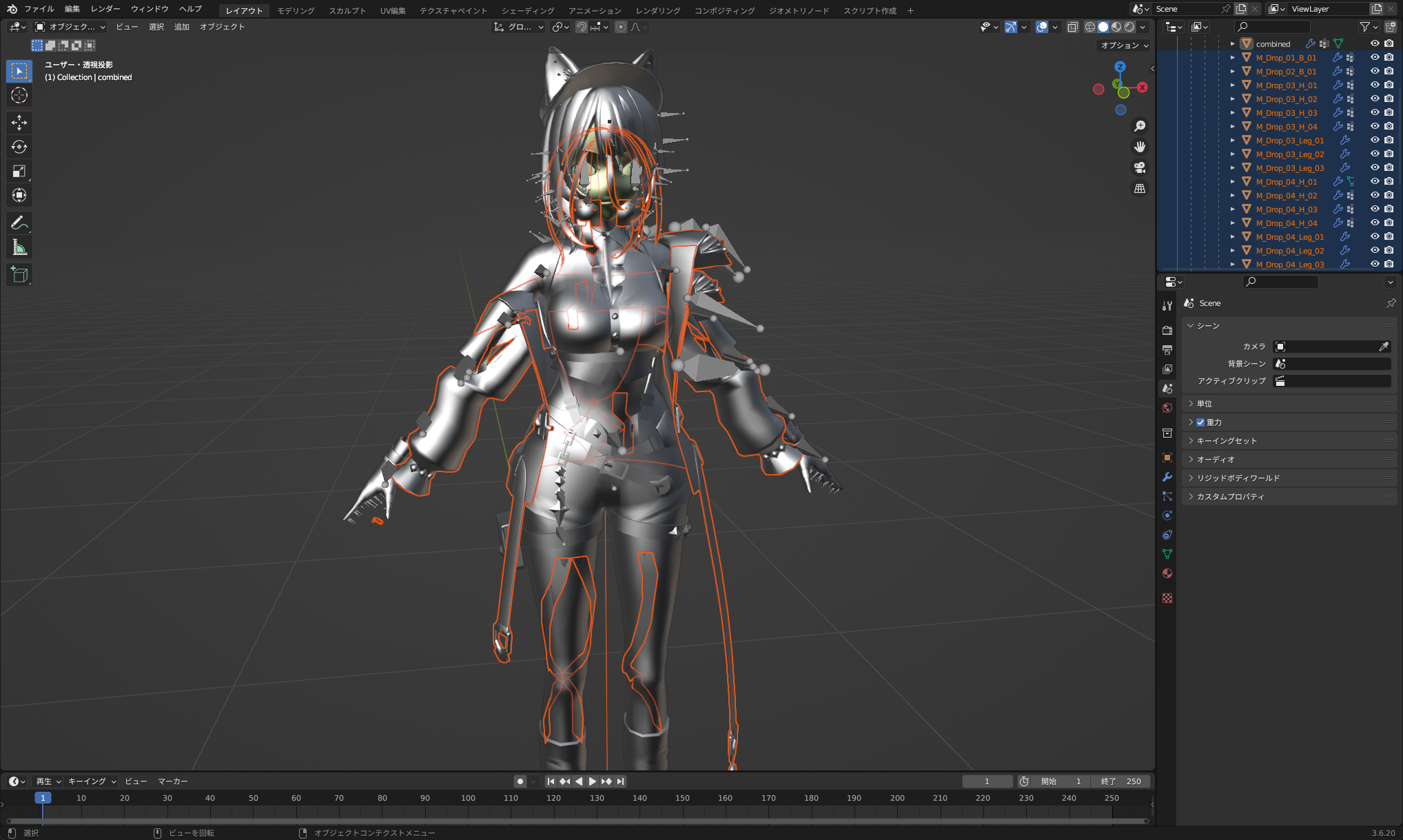The height and width of the screenshot is (840, 1403).
Task: Play the animation forward
Action: (592, 781)
